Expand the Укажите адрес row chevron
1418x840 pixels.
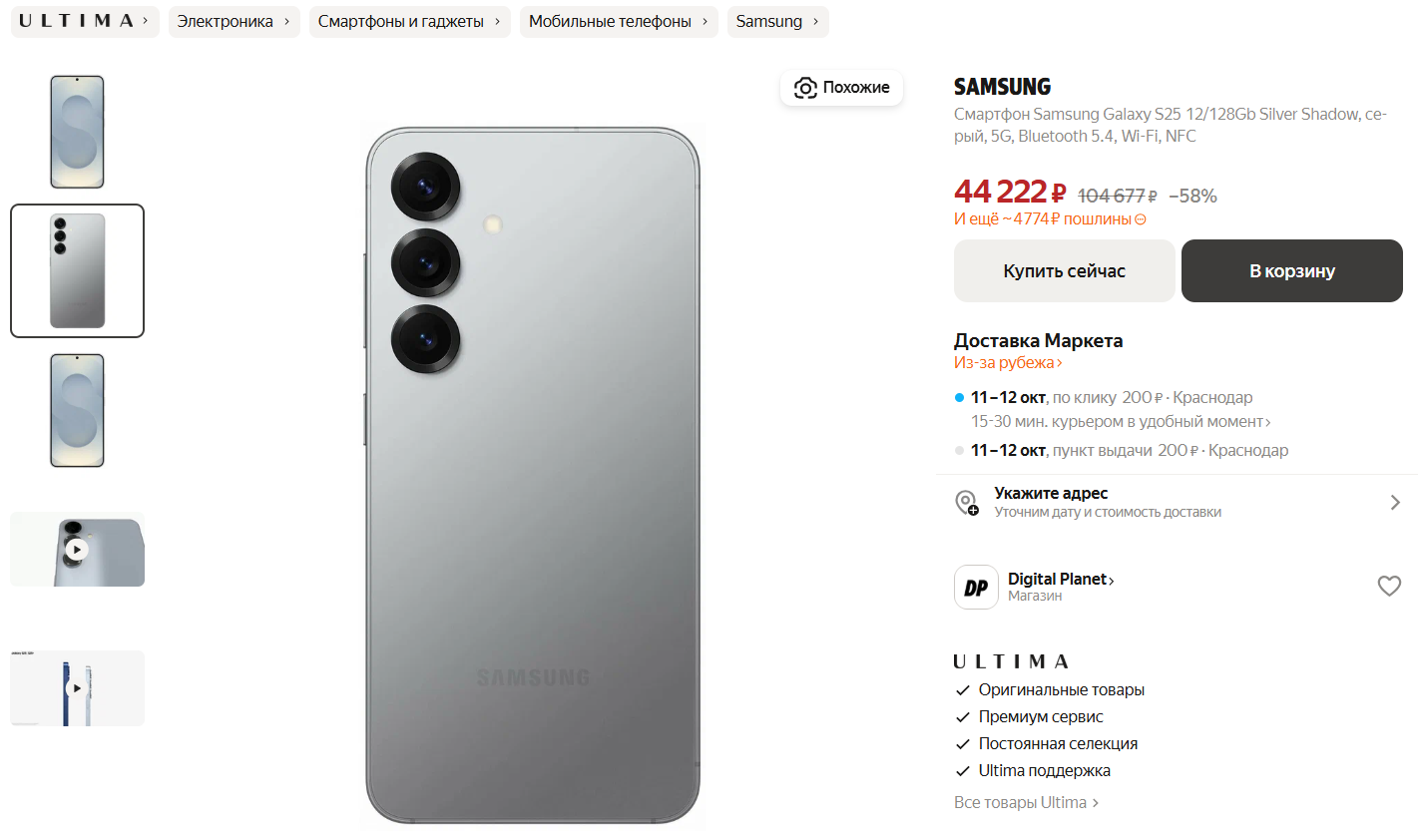(1395, 502)
